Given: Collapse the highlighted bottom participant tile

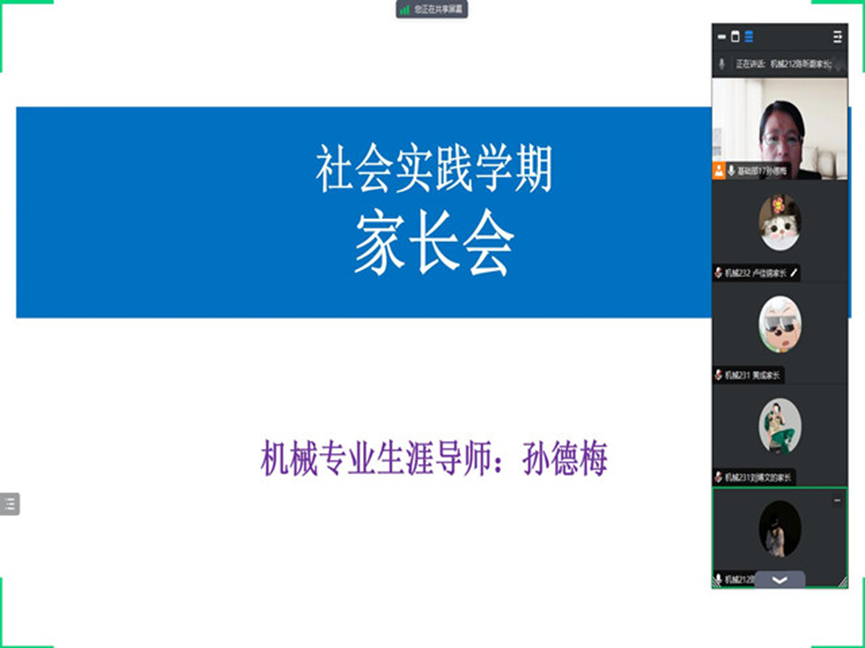Looking at the screenshot, I should click(x=837, y=499).
